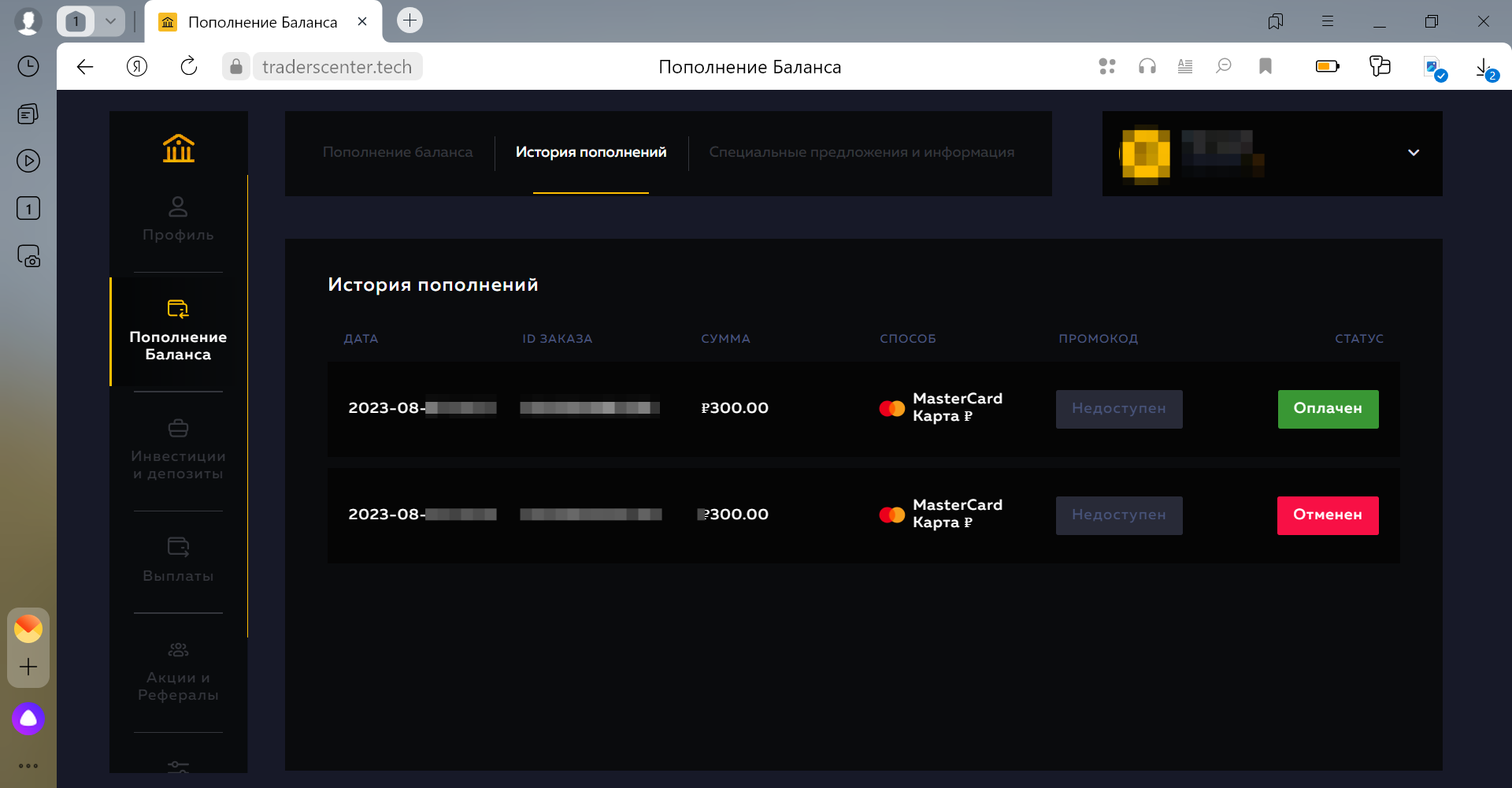
Task: Open the Профиль section in the sidebar
Action: coord(177,221)
